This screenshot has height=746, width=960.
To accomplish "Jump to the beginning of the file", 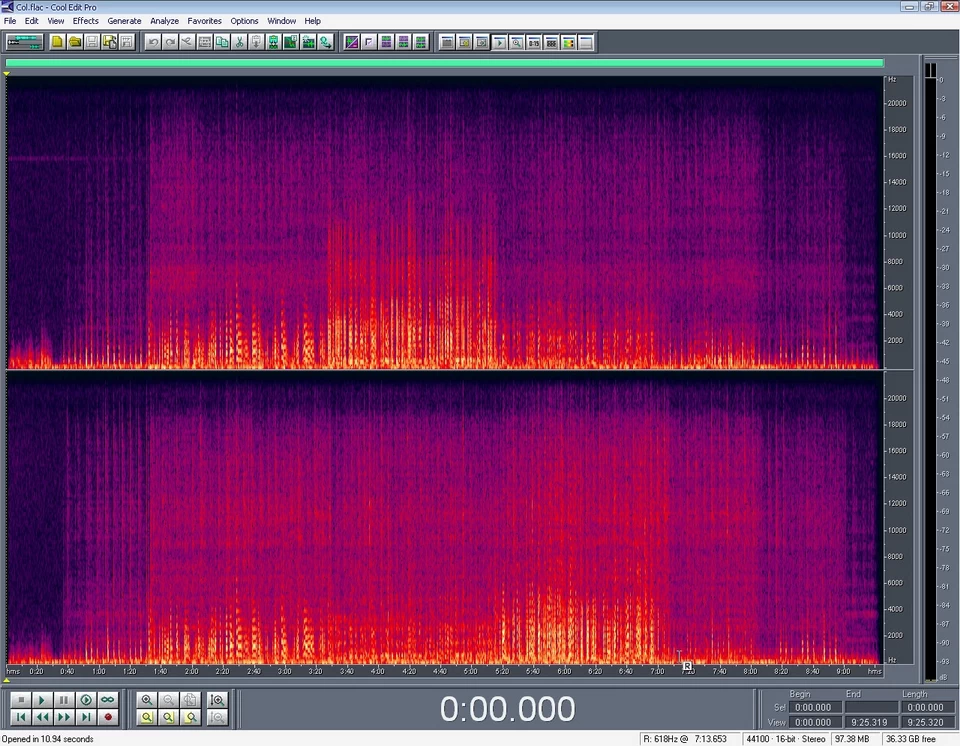I will (x=20, y=717).
